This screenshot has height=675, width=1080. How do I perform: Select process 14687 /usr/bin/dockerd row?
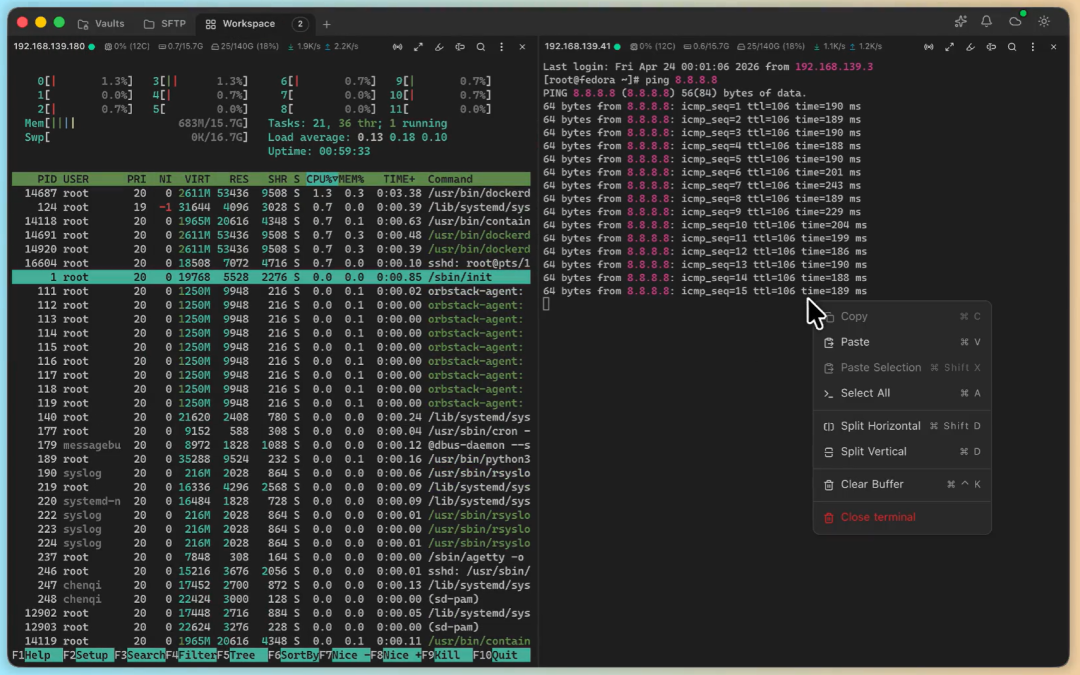click(x=271, y=194)
